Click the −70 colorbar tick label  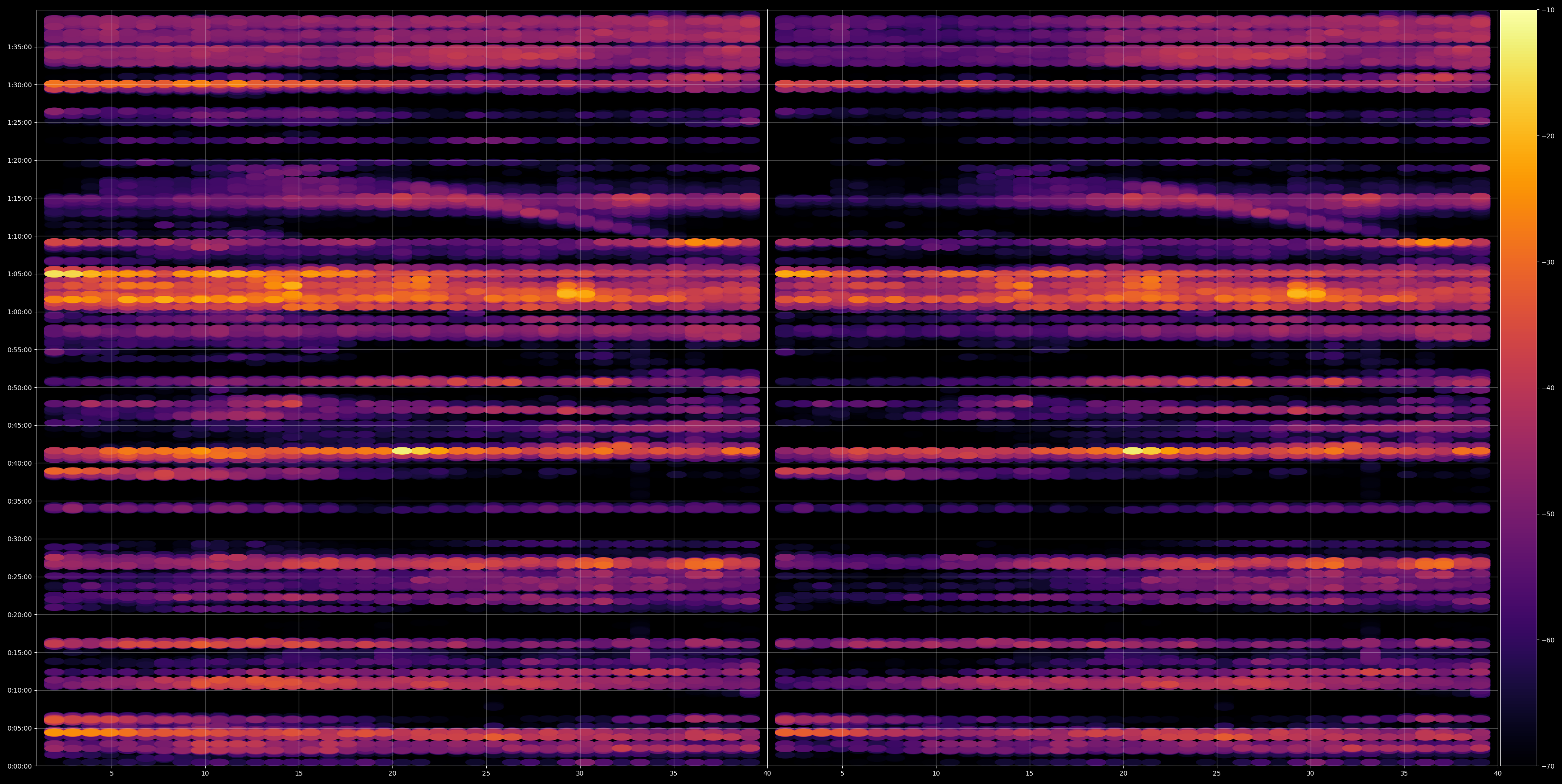[1548, 766]
